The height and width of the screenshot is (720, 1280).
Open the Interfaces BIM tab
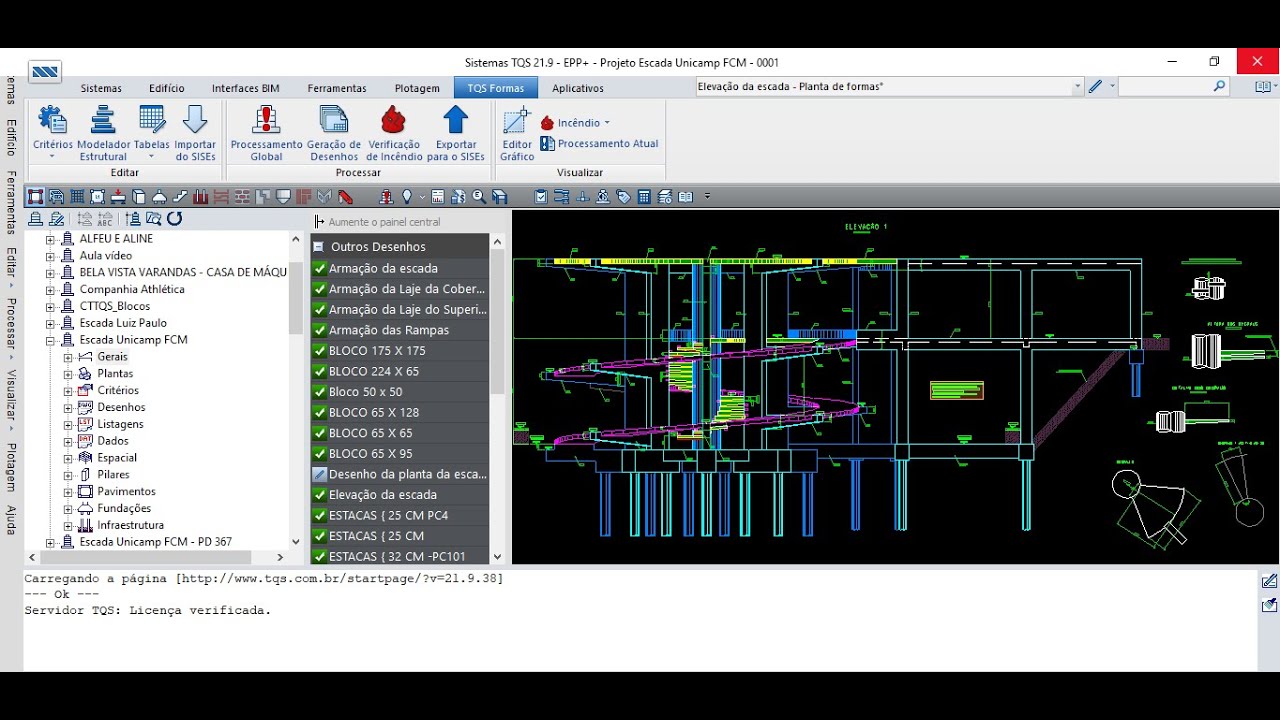(x=246, y=88)
